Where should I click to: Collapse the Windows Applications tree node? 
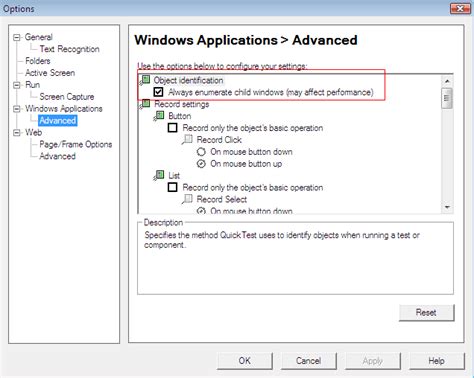[16, 109]
